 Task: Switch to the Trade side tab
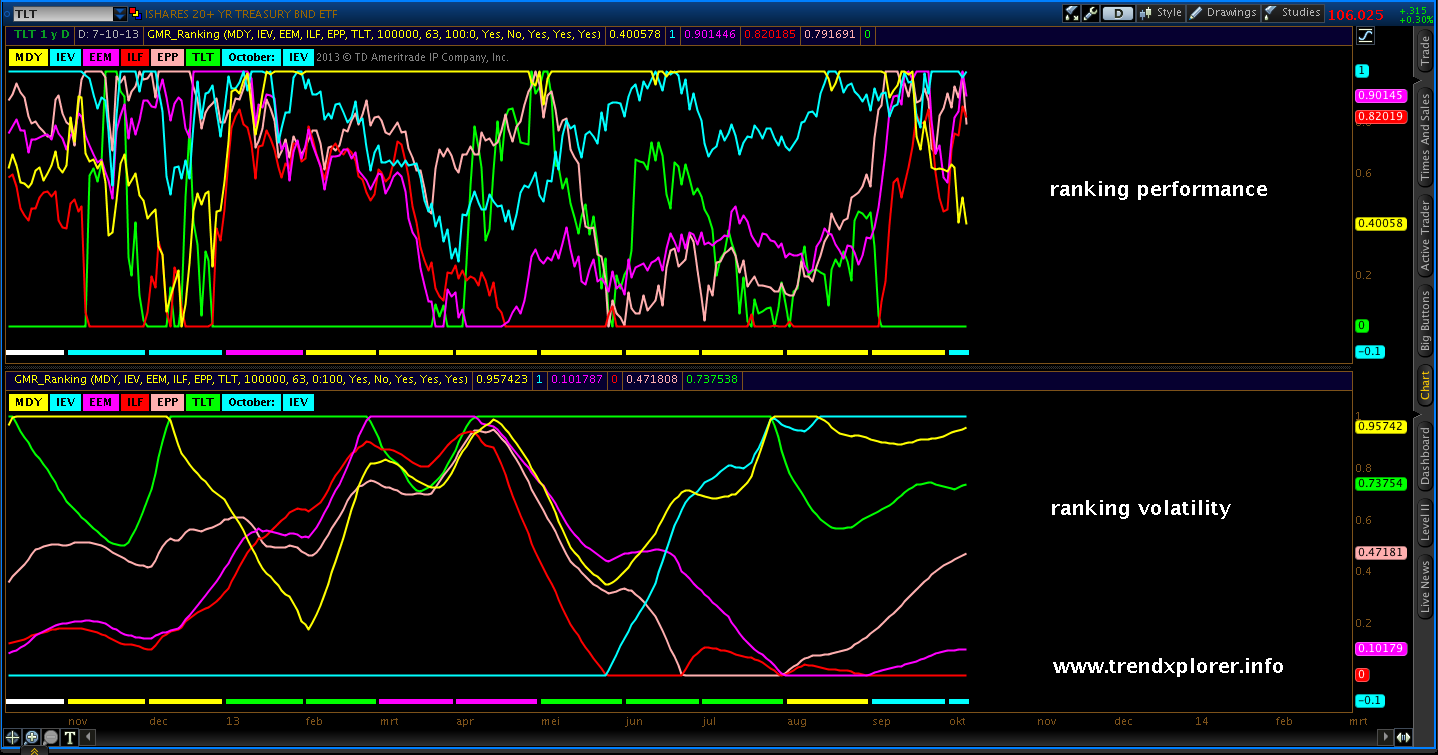1425,51
